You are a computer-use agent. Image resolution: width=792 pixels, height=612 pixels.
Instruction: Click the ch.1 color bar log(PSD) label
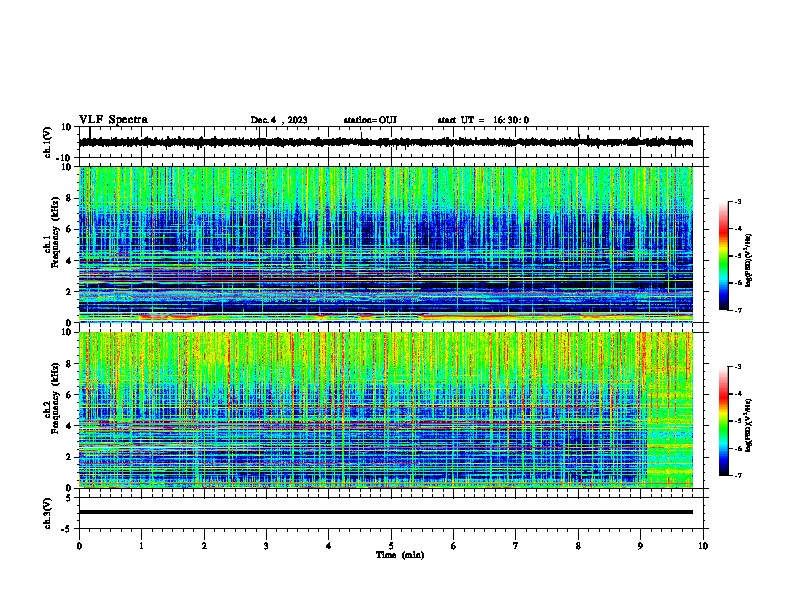point(748,260)
